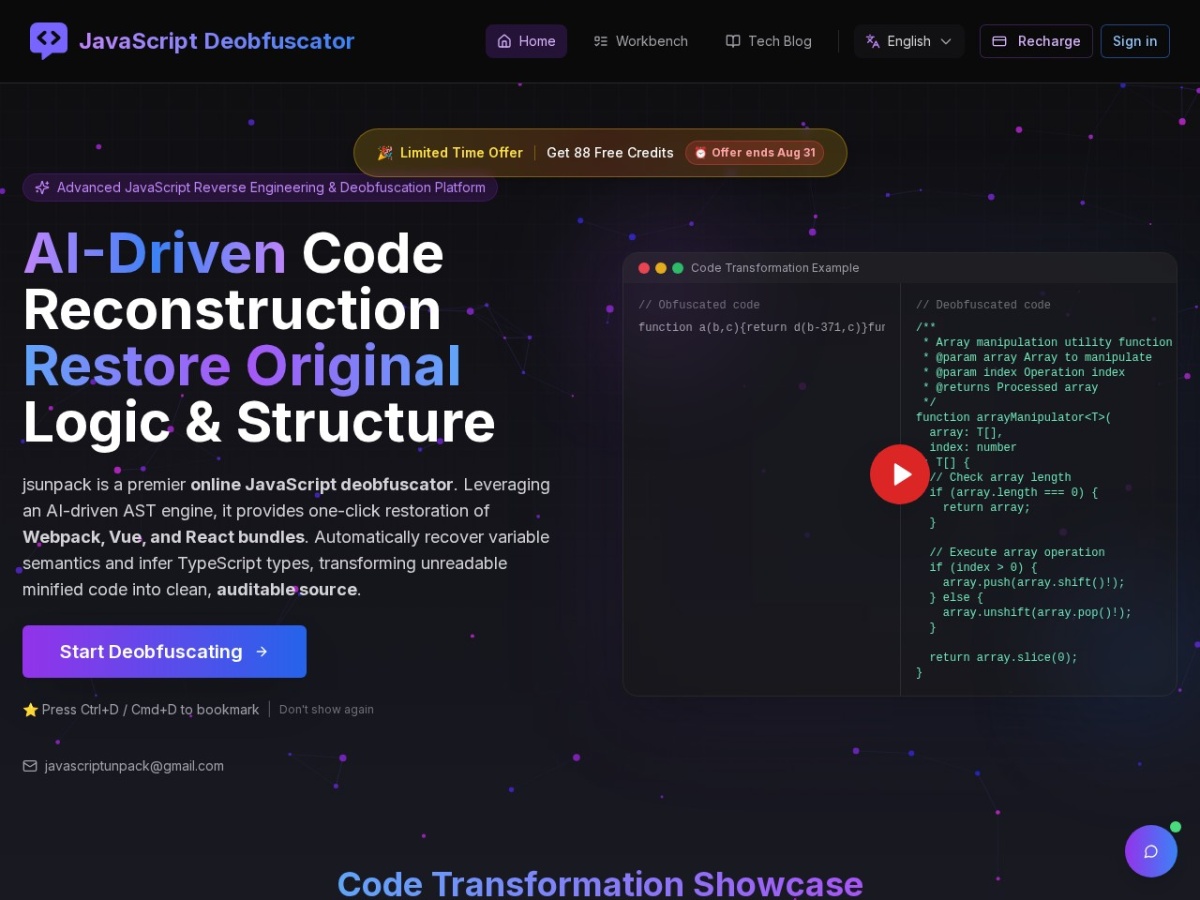Screen dimensions: 1200x900
Task: Play the code transformation video
Action: click(x=900, y=474)
